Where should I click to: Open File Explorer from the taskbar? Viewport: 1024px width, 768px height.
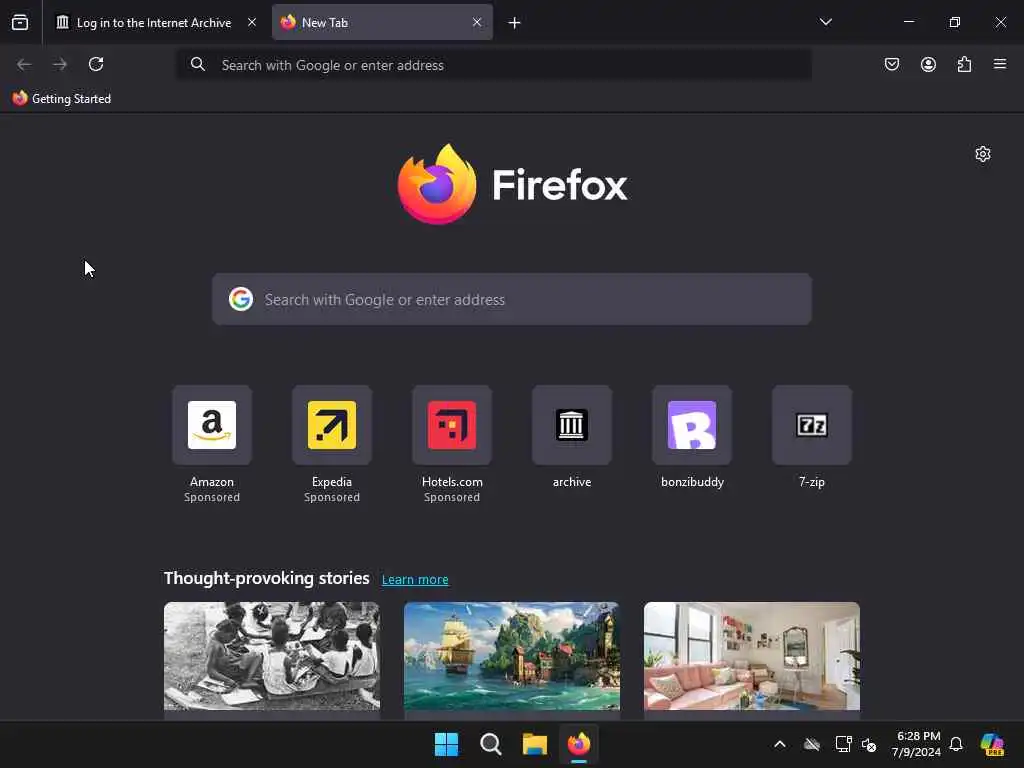click(534, 744)
